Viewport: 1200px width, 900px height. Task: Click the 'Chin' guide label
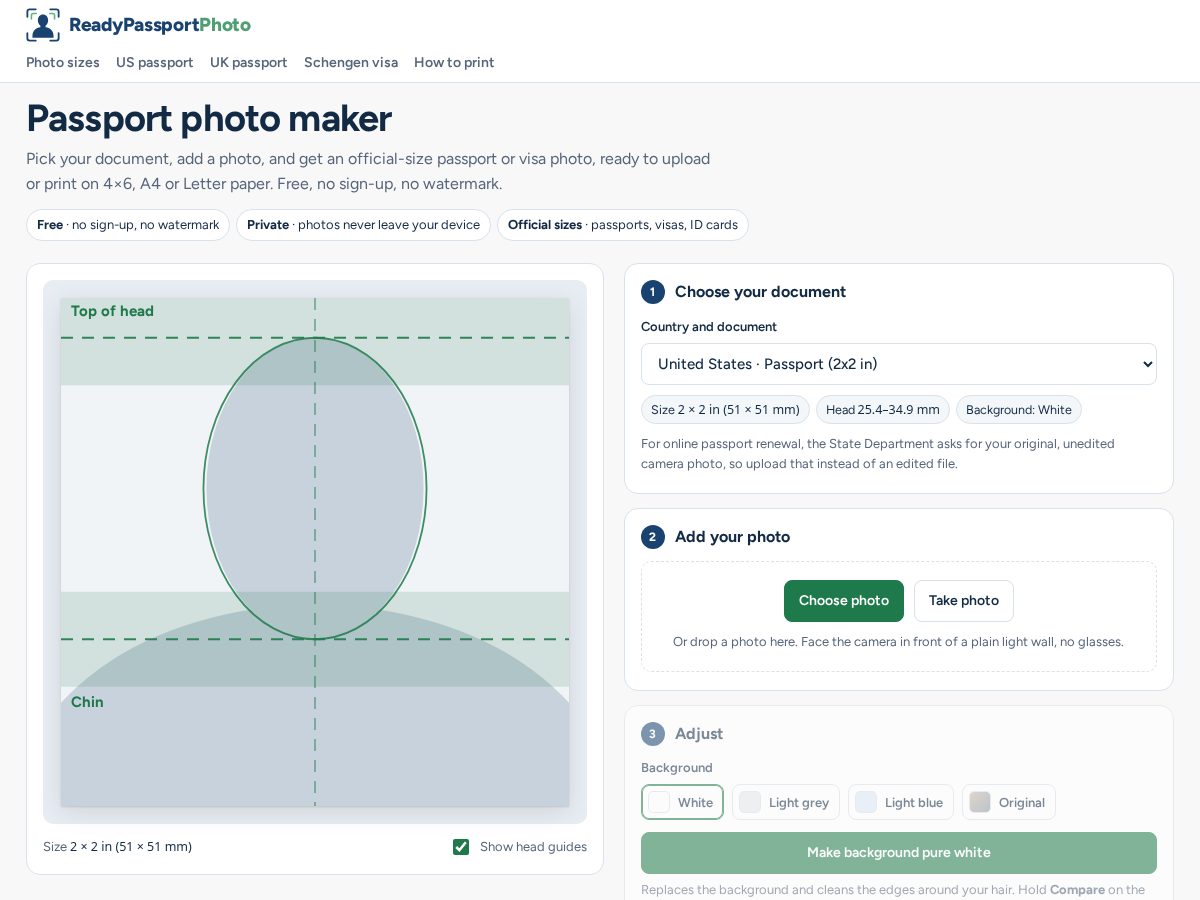pyautogui.click(x=87, y=702)
